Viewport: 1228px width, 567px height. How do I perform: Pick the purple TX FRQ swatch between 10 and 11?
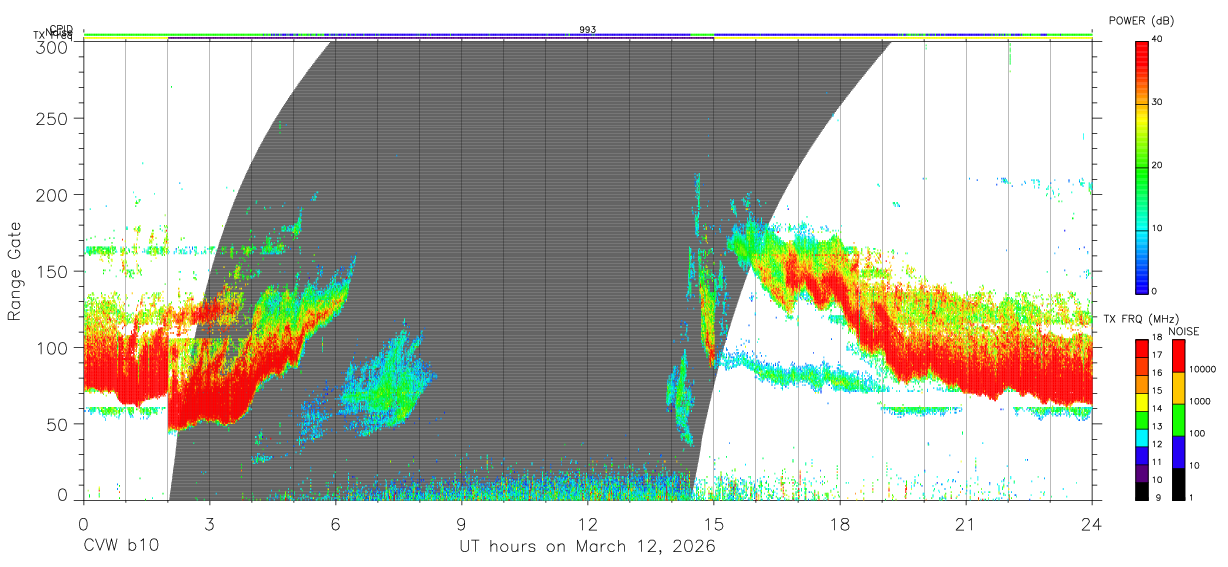coord(1141,471)
